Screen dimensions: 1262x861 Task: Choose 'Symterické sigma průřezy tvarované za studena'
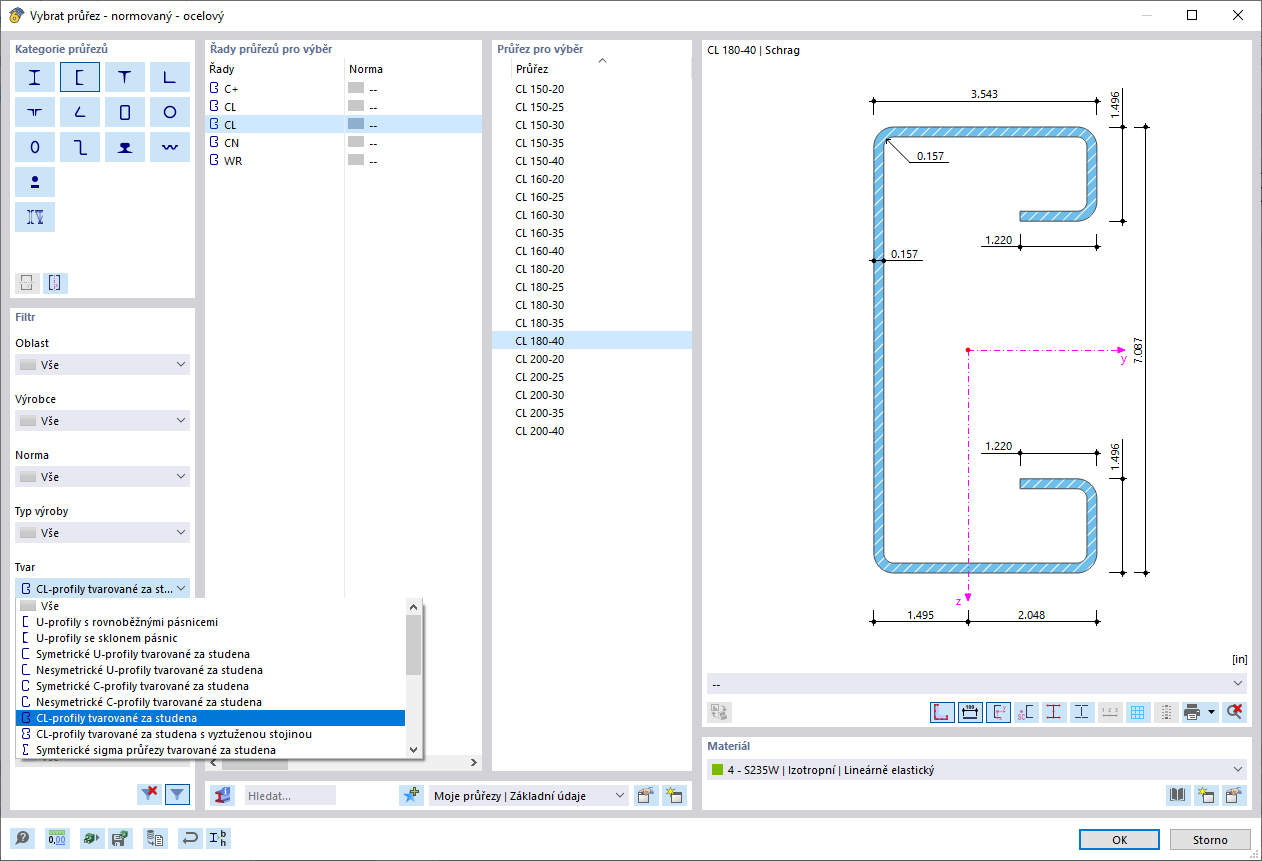(x=211, y=750)
